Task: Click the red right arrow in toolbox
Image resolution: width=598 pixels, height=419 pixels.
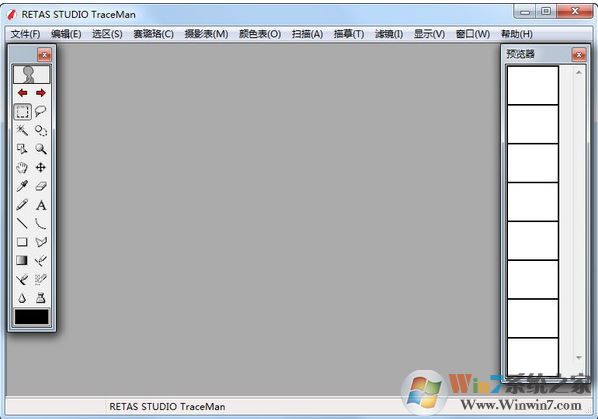Action: [41, 93]
